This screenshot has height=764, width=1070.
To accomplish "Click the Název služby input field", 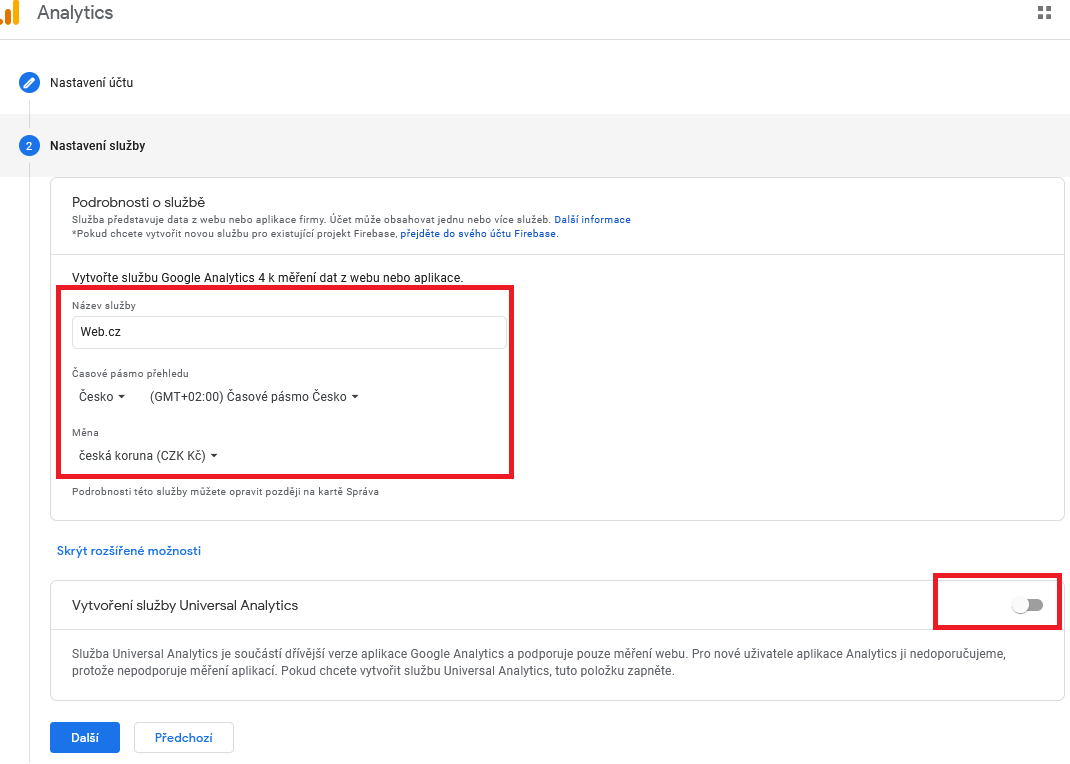I will pyautogui.click(x=289, y=332).
